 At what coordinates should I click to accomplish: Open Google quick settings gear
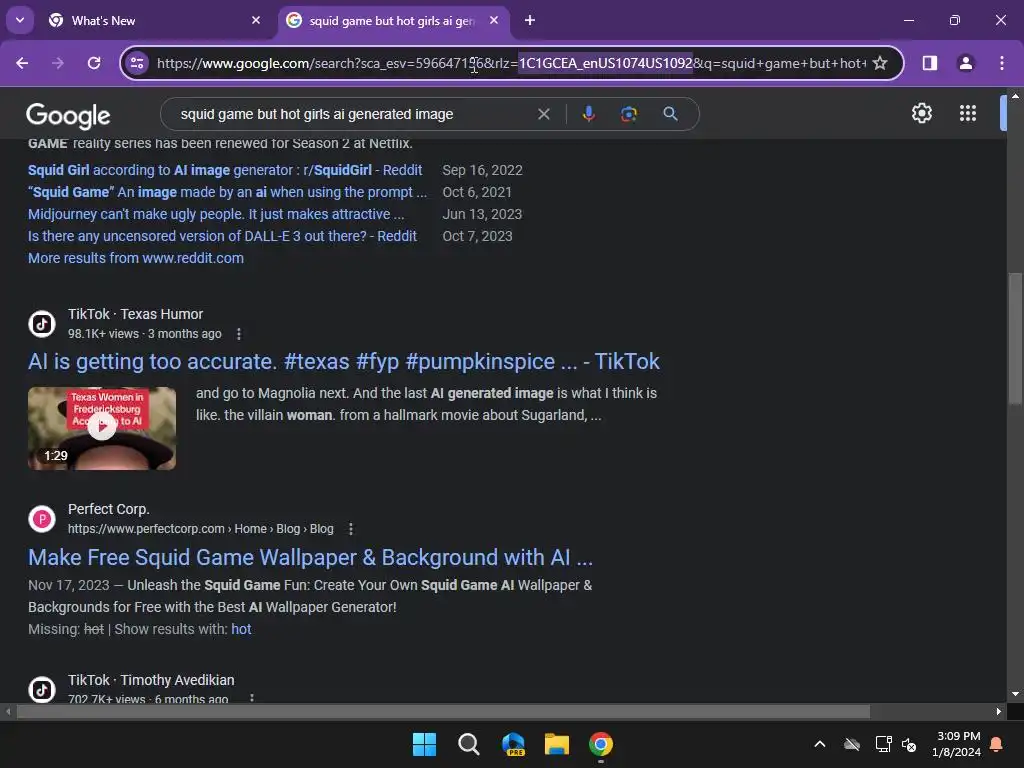click(921, 113)
